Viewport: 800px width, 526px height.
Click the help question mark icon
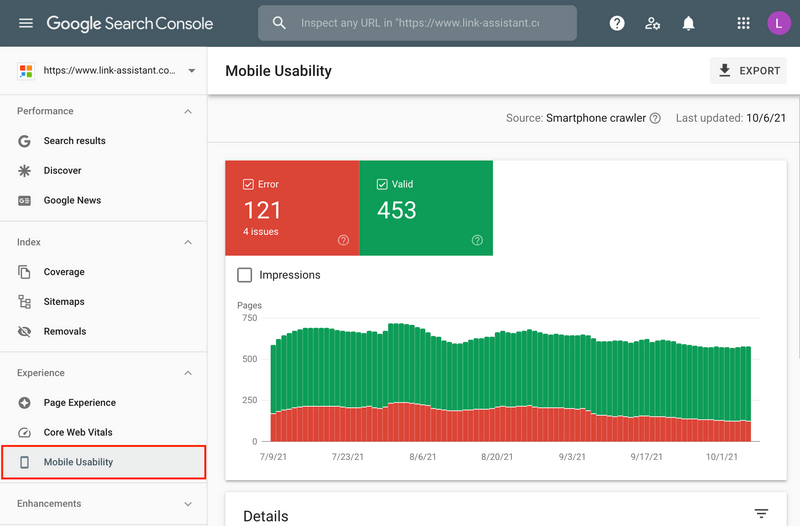pyautogui.click(x=617, y=23)
